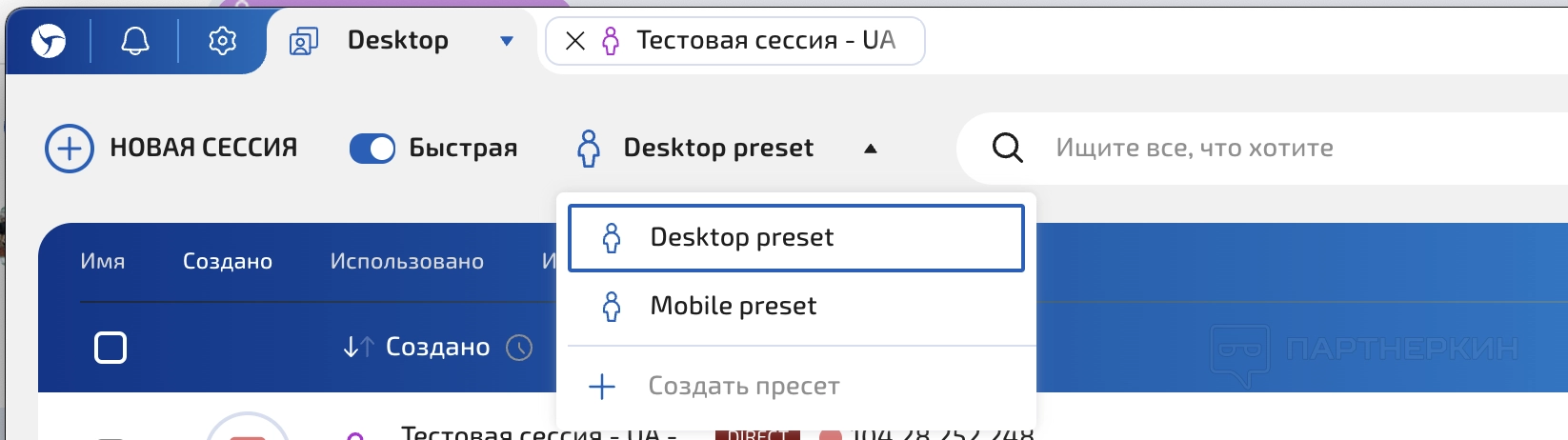
Task: Click the Dolphin logo icon
Action: click(49, 41)
